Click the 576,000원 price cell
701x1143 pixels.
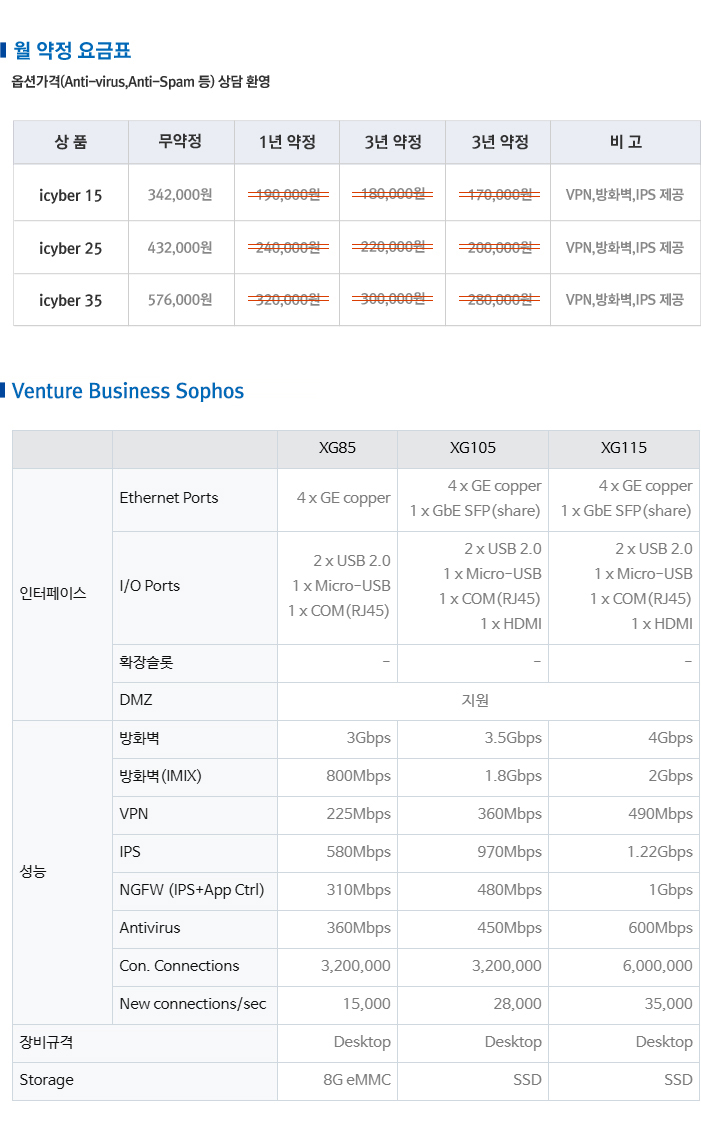pyautogui.click(x=180, y=300)
